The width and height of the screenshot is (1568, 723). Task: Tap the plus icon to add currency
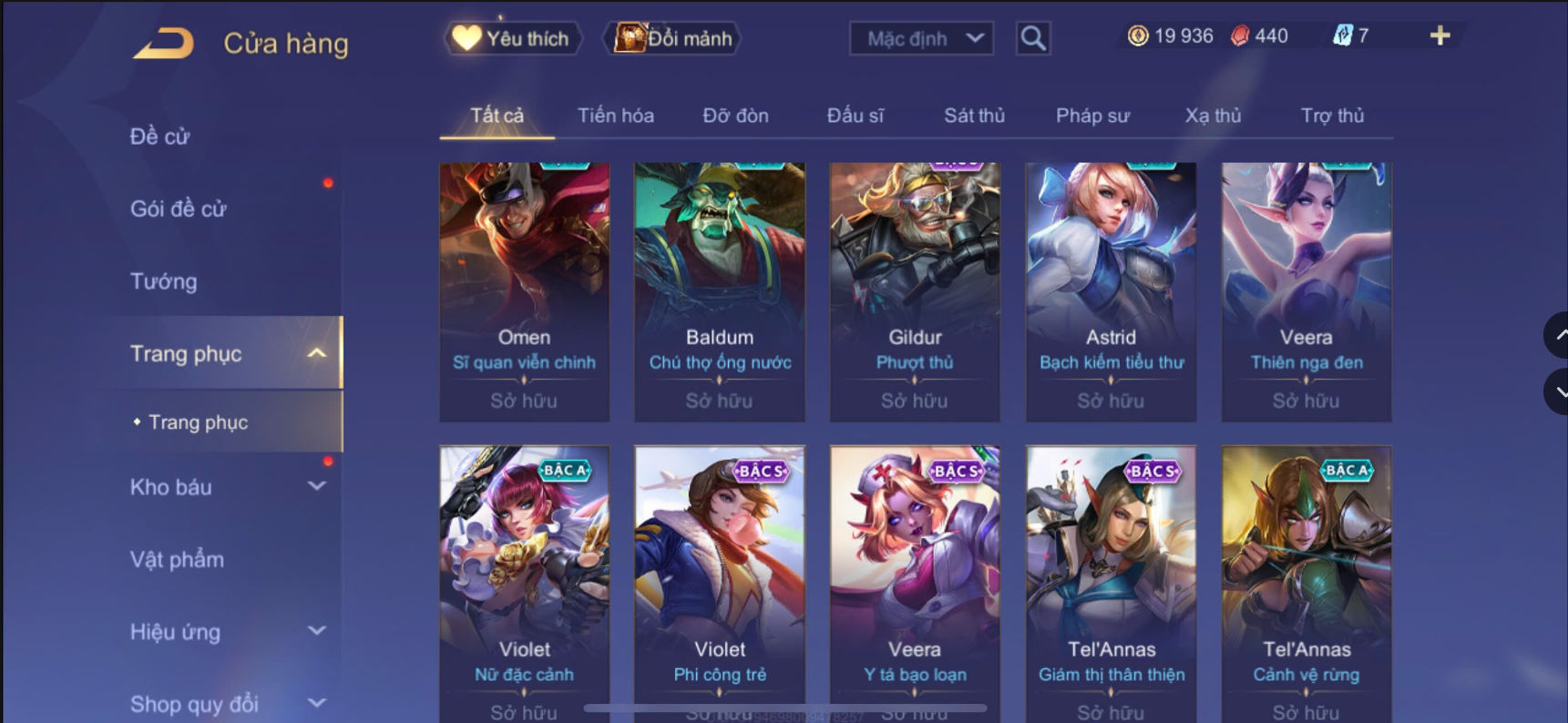1440,36
